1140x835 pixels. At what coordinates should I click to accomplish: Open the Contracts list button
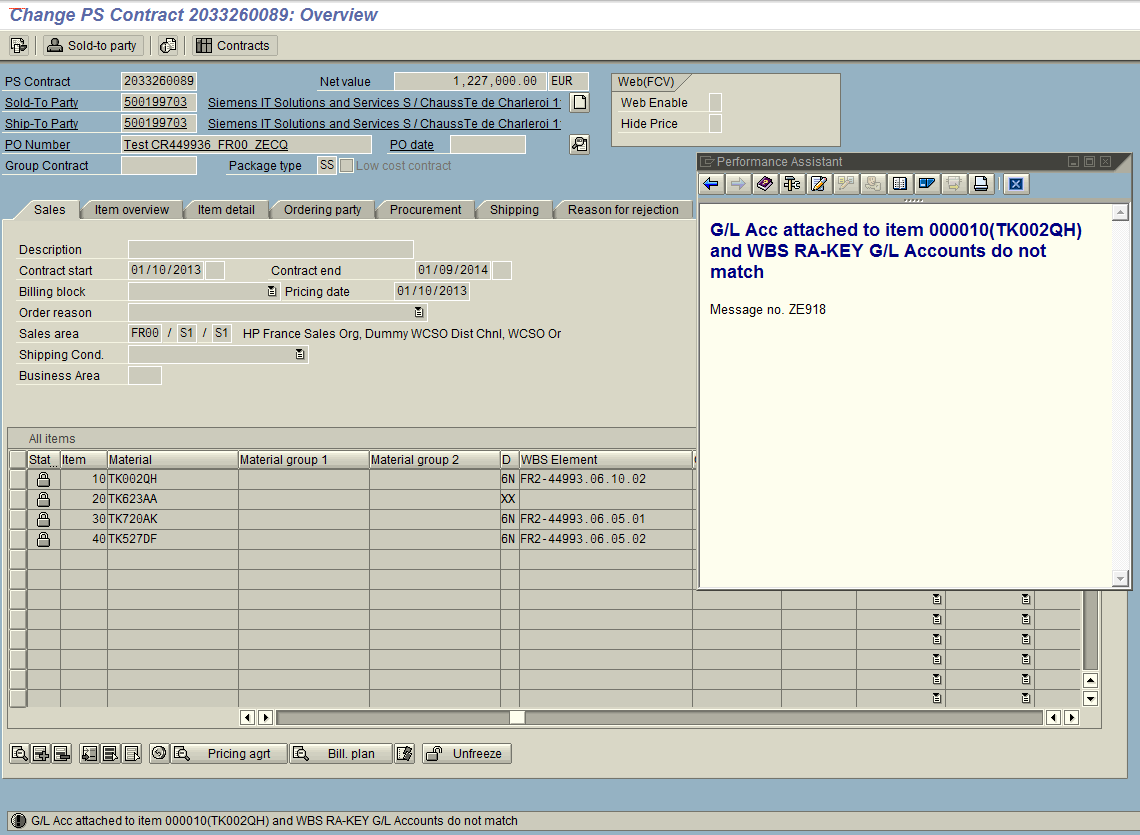pyautogui.click(x=234, y=45)
